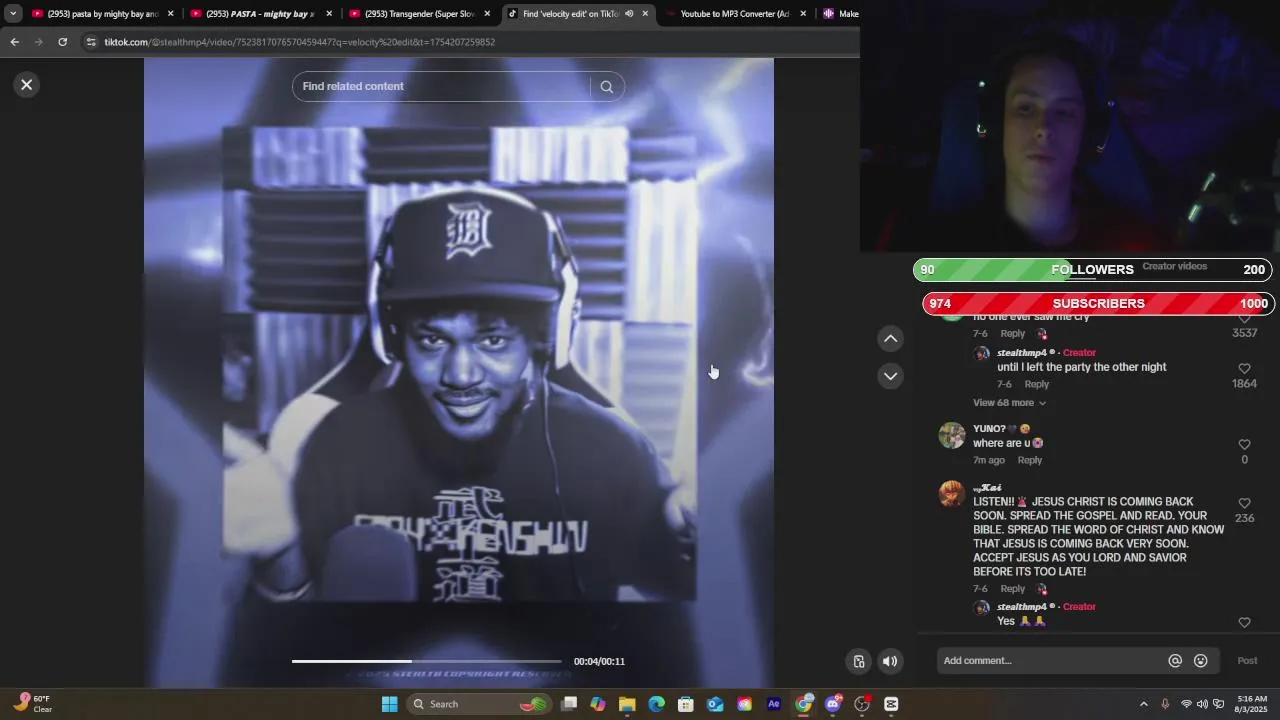Click the microphone icon in system tray
This screenshot has height=720, width=1280.
coord(1166,704)
